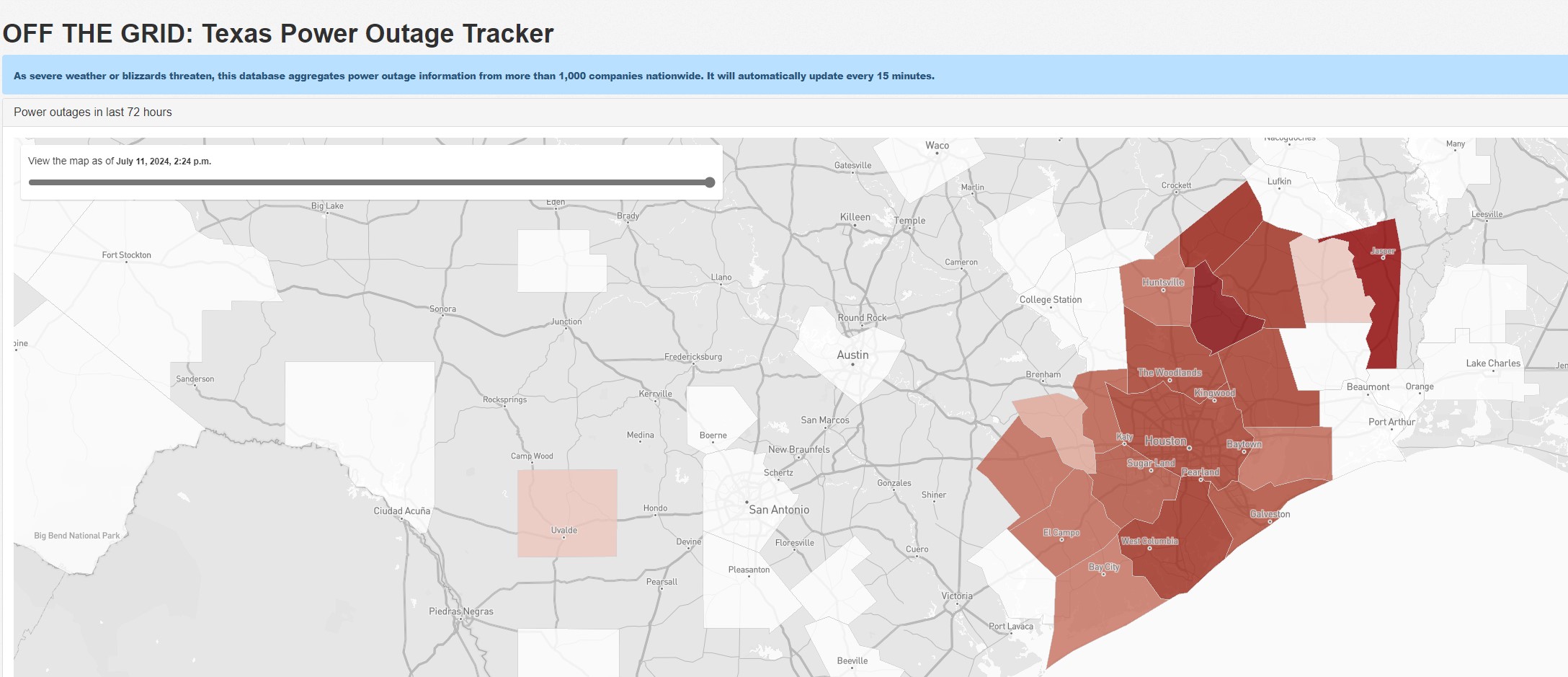Click the Killeen label
Image resolution: width=1568 pixels, height=677 pixels.
click(855, 217)
